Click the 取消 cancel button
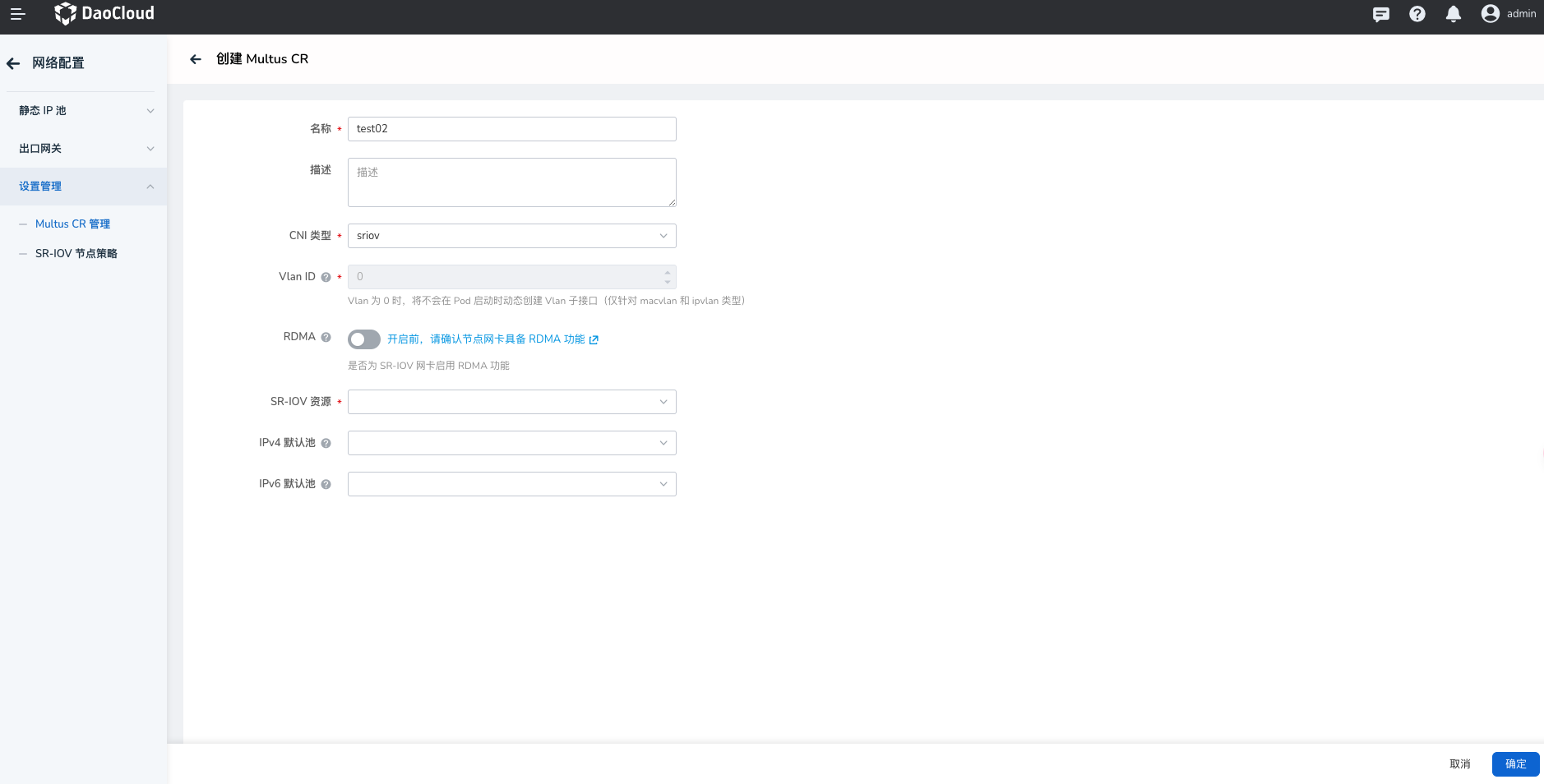Screen dimensions: 1544x784 tap(1459, 764)
